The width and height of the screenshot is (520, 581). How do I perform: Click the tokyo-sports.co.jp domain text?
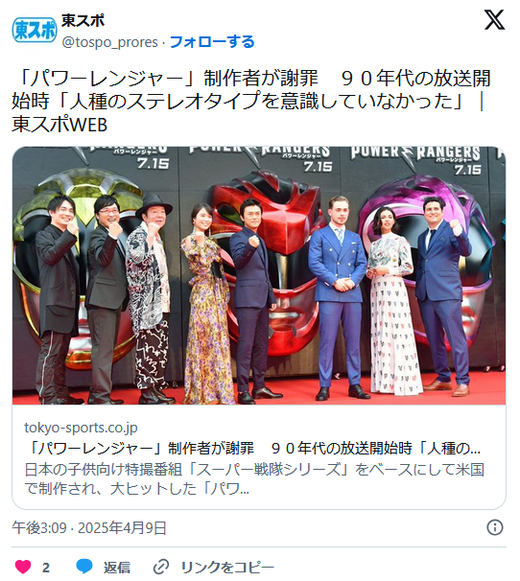[81, 428]
